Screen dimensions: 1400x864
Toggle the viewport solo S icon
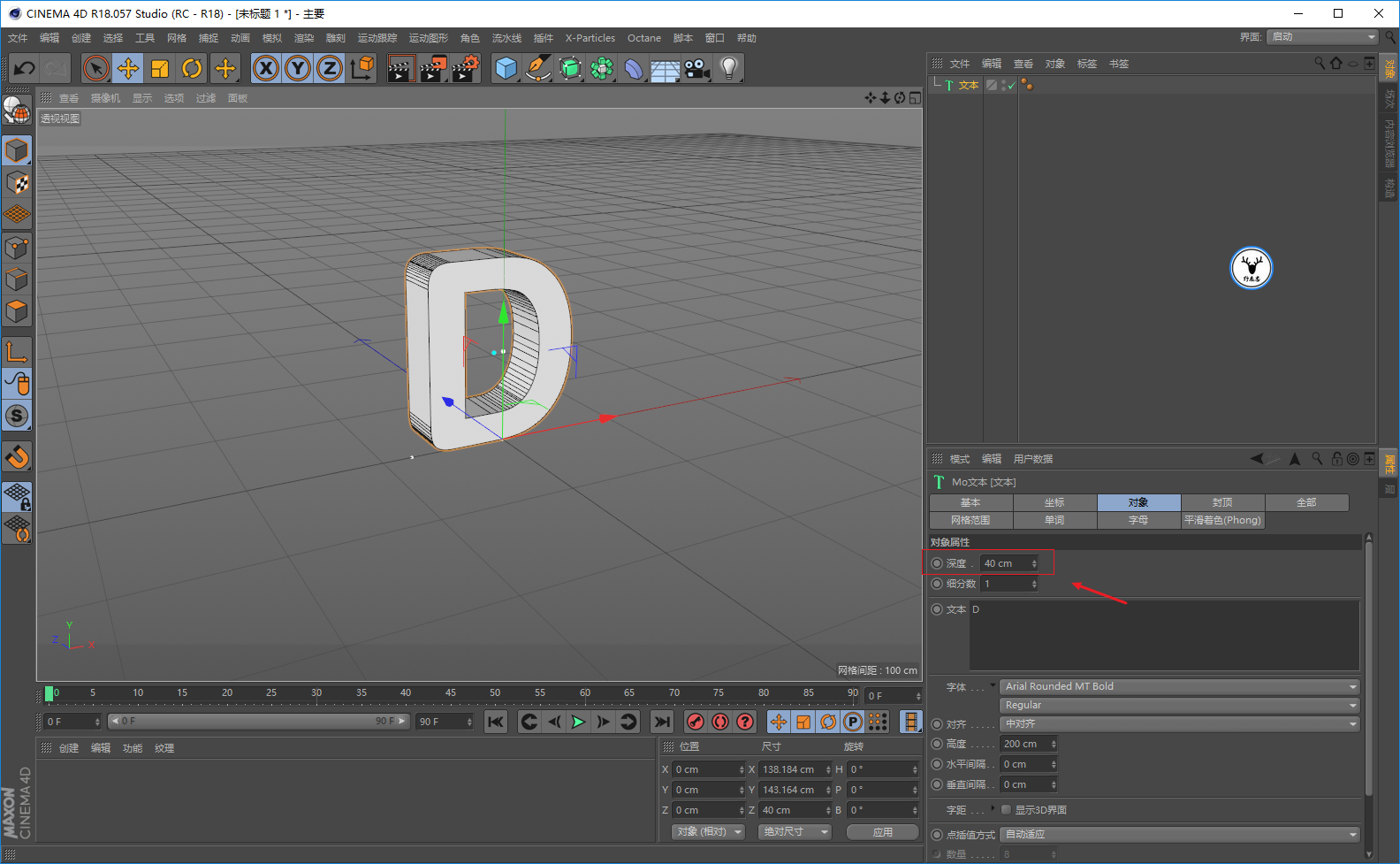[17, 416]
